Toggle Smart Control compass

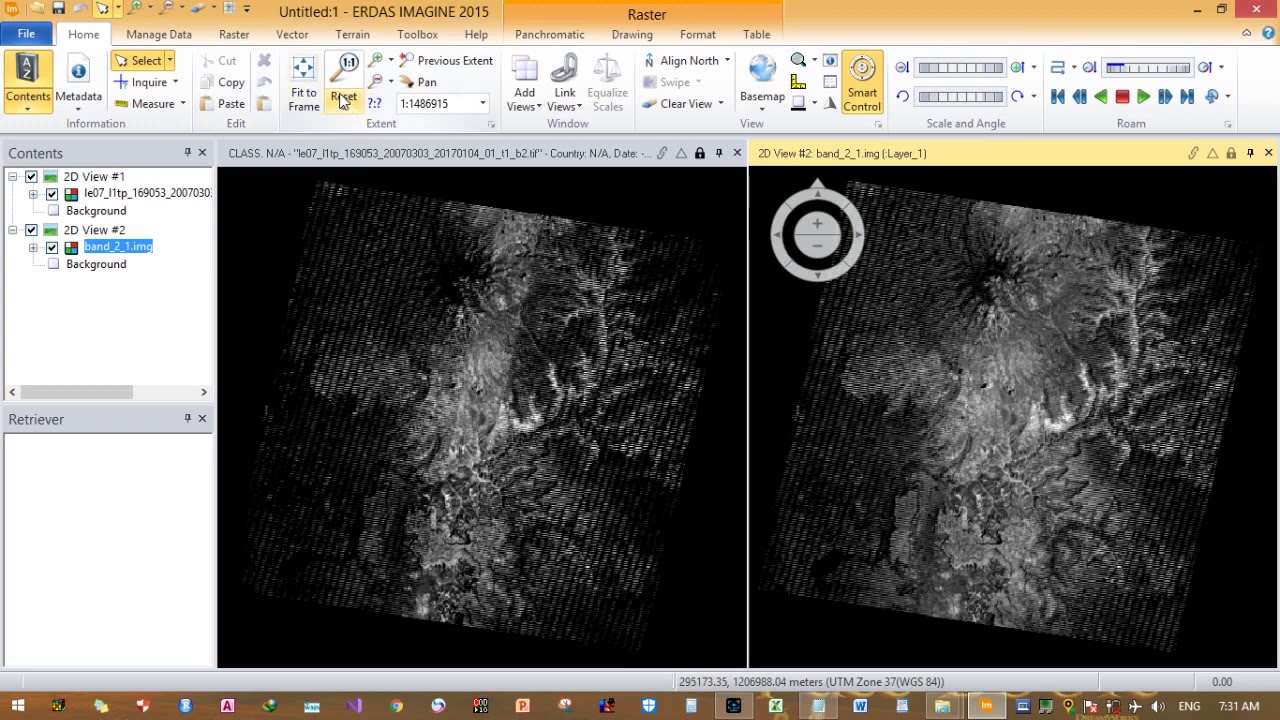862,83
